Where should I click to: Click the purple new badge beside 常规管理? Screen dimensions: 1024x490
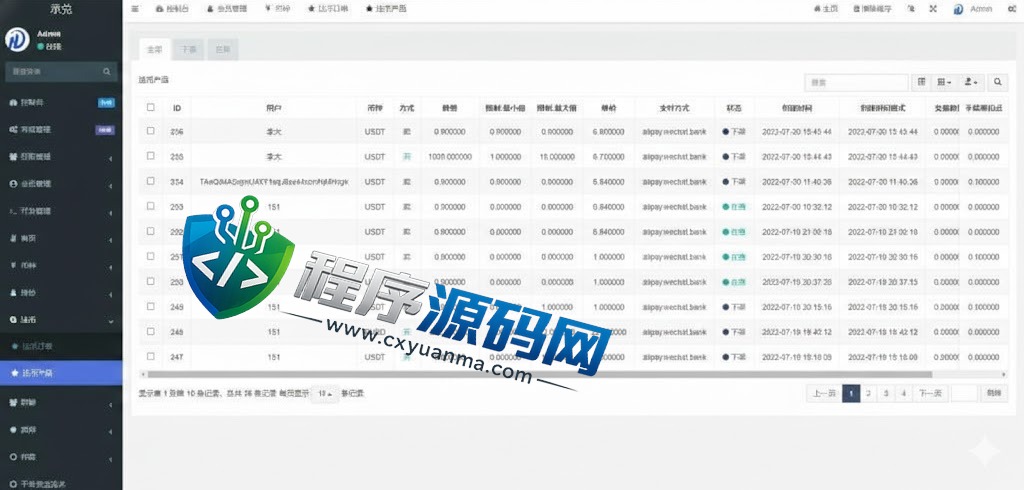pyautogui.click(x=105, y=130)
